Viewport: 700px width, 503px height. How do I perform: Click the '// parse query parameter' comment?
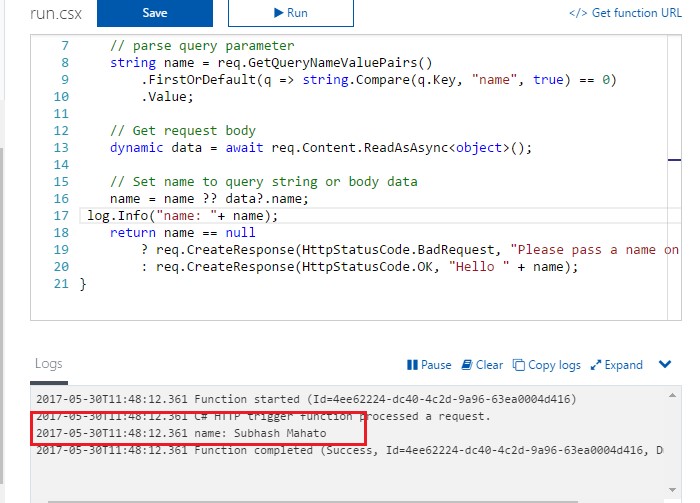pyautogui.click(x=202, y=46)
